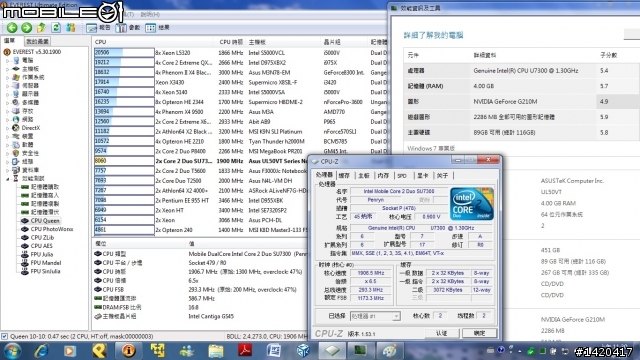Switch to the 選單 tab in left pane
Image resolution: width=640 pixels, height=360 pixels.
pos(10,41)
